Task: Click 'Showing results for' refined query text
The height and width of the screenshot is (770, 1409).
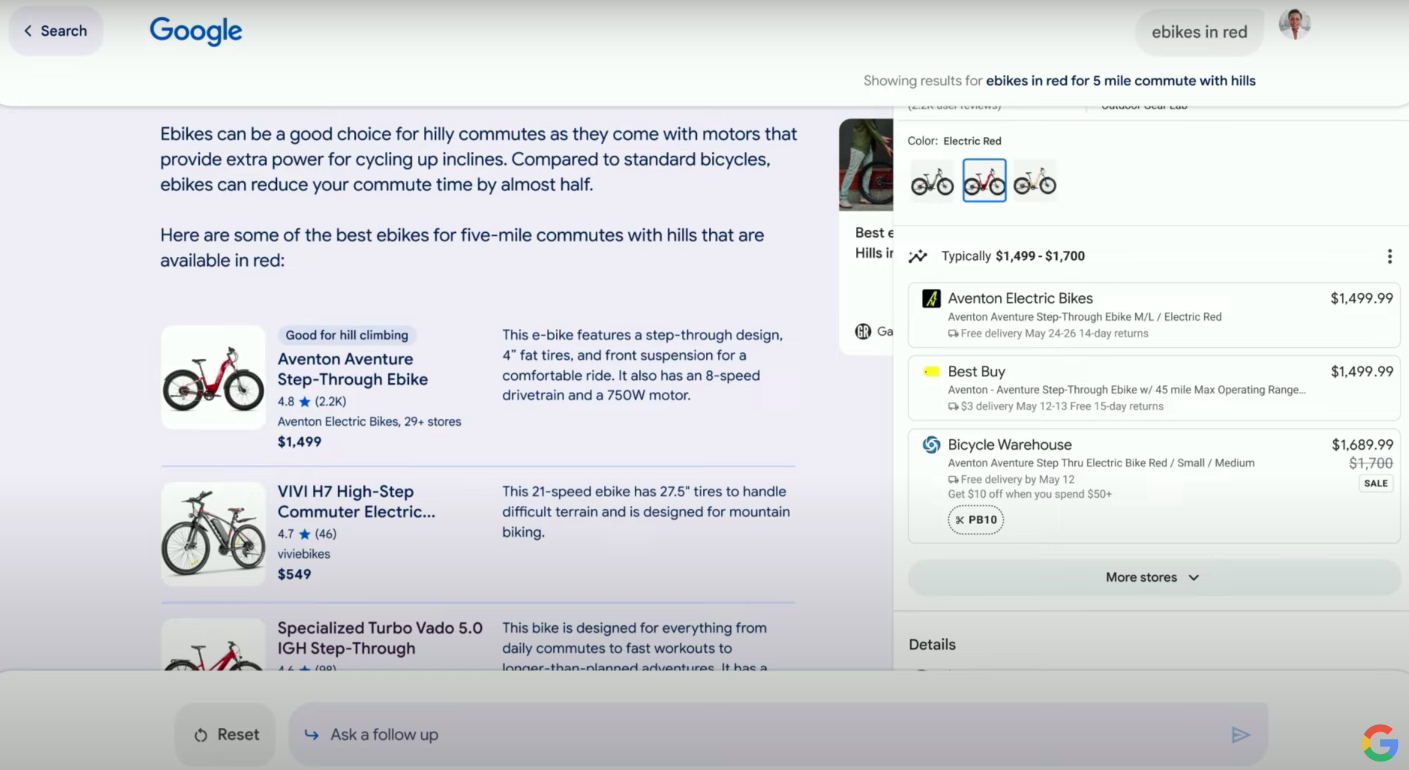Action: point(1060,81)
